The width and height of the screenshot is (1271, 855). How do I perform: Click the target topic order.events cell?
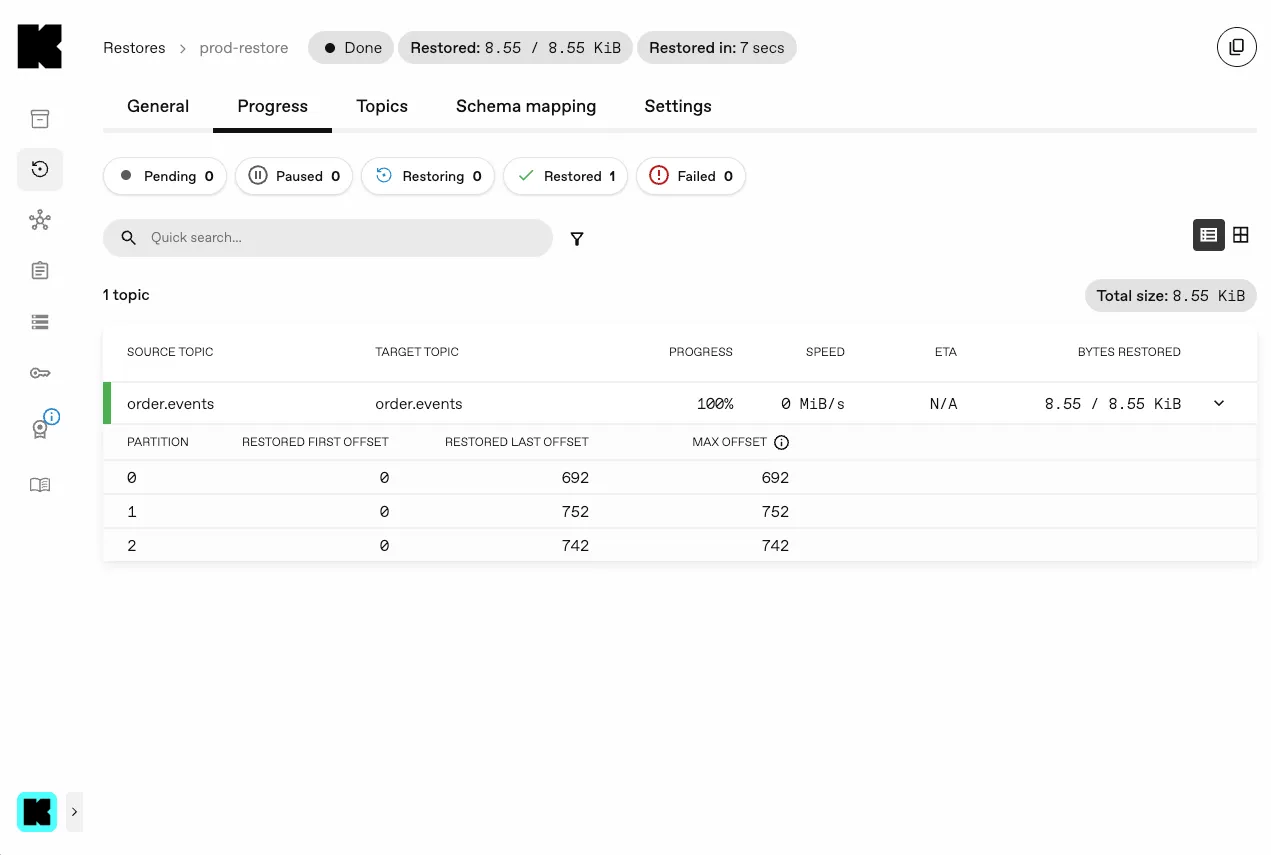click(419, 404)
